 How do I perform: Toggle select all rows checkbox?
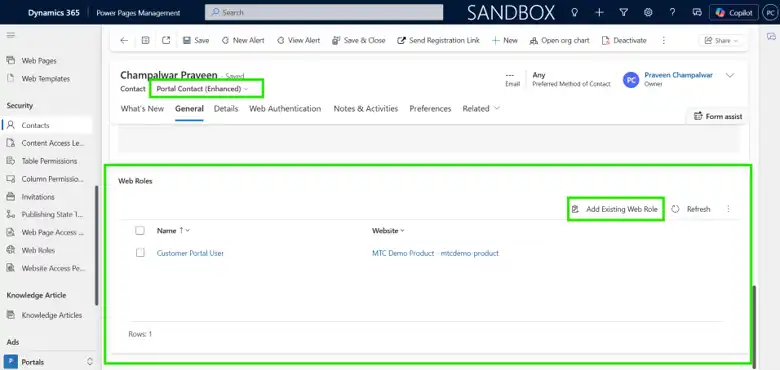(x=140, y=231)
